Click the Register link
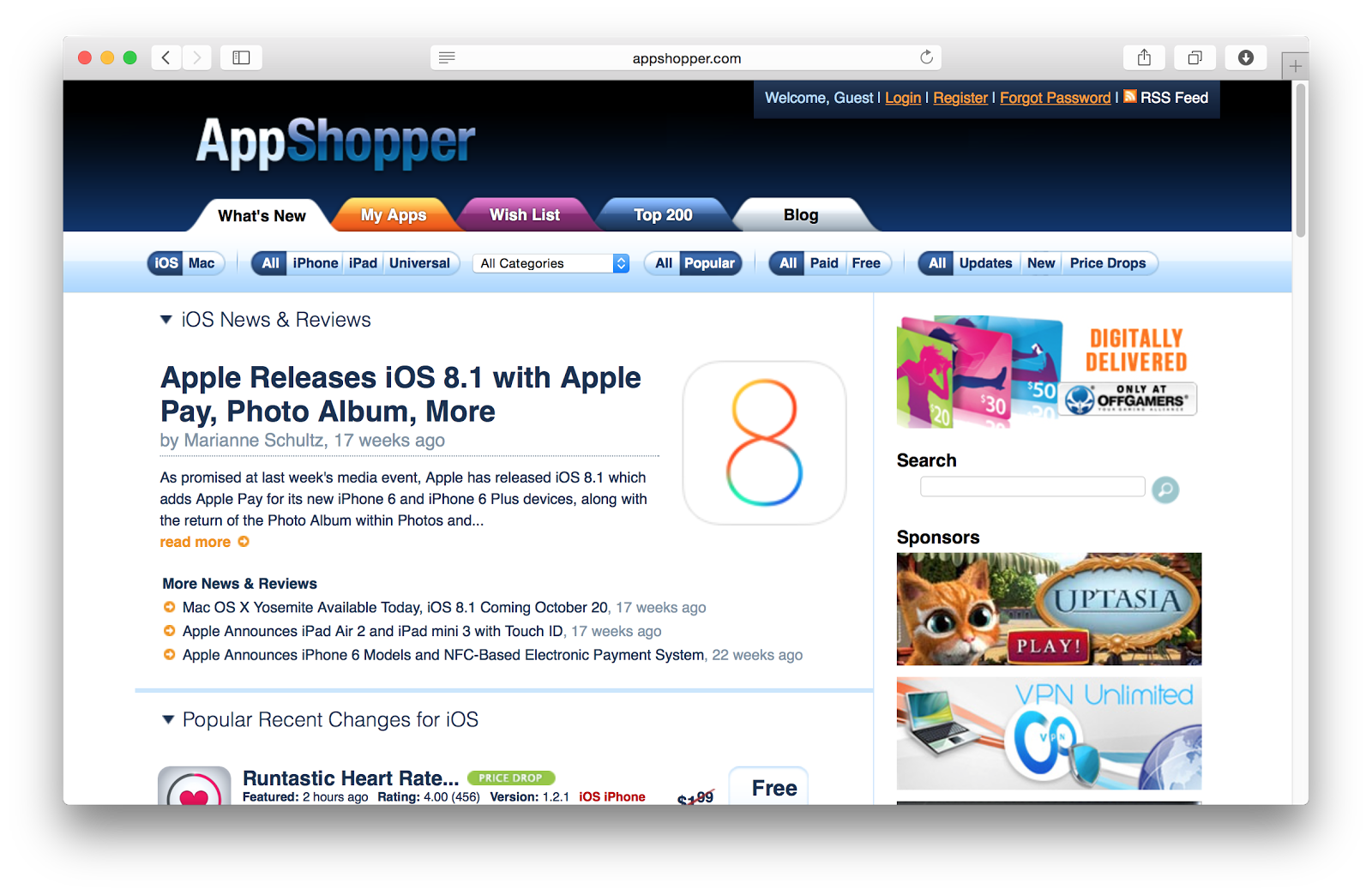Viewport: 1372px width, 895px height. pyautogui.click(x=960, y=98)
